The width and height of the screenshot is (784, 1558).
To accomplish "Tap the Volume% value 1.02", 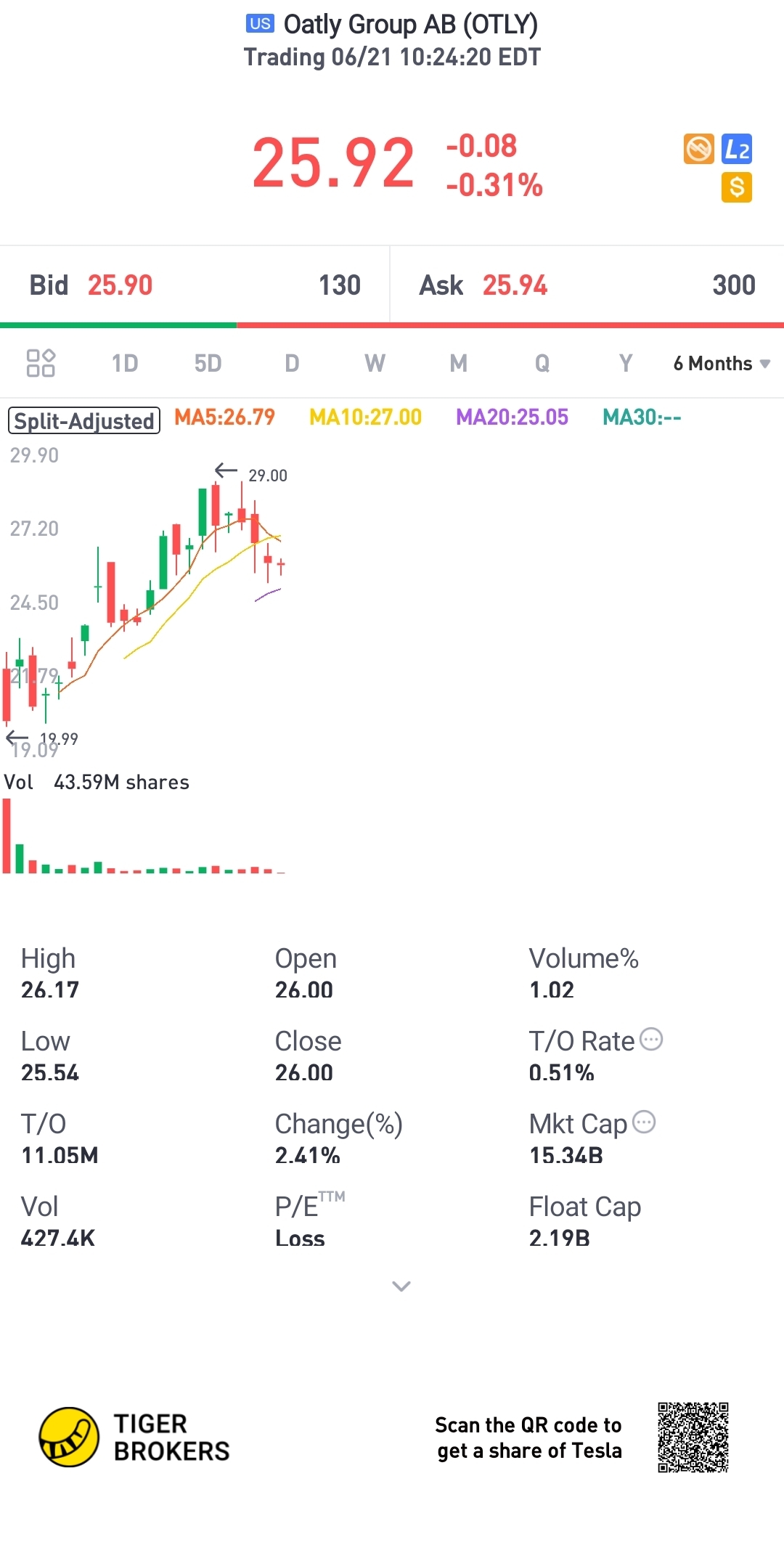I will click(552, 990).
